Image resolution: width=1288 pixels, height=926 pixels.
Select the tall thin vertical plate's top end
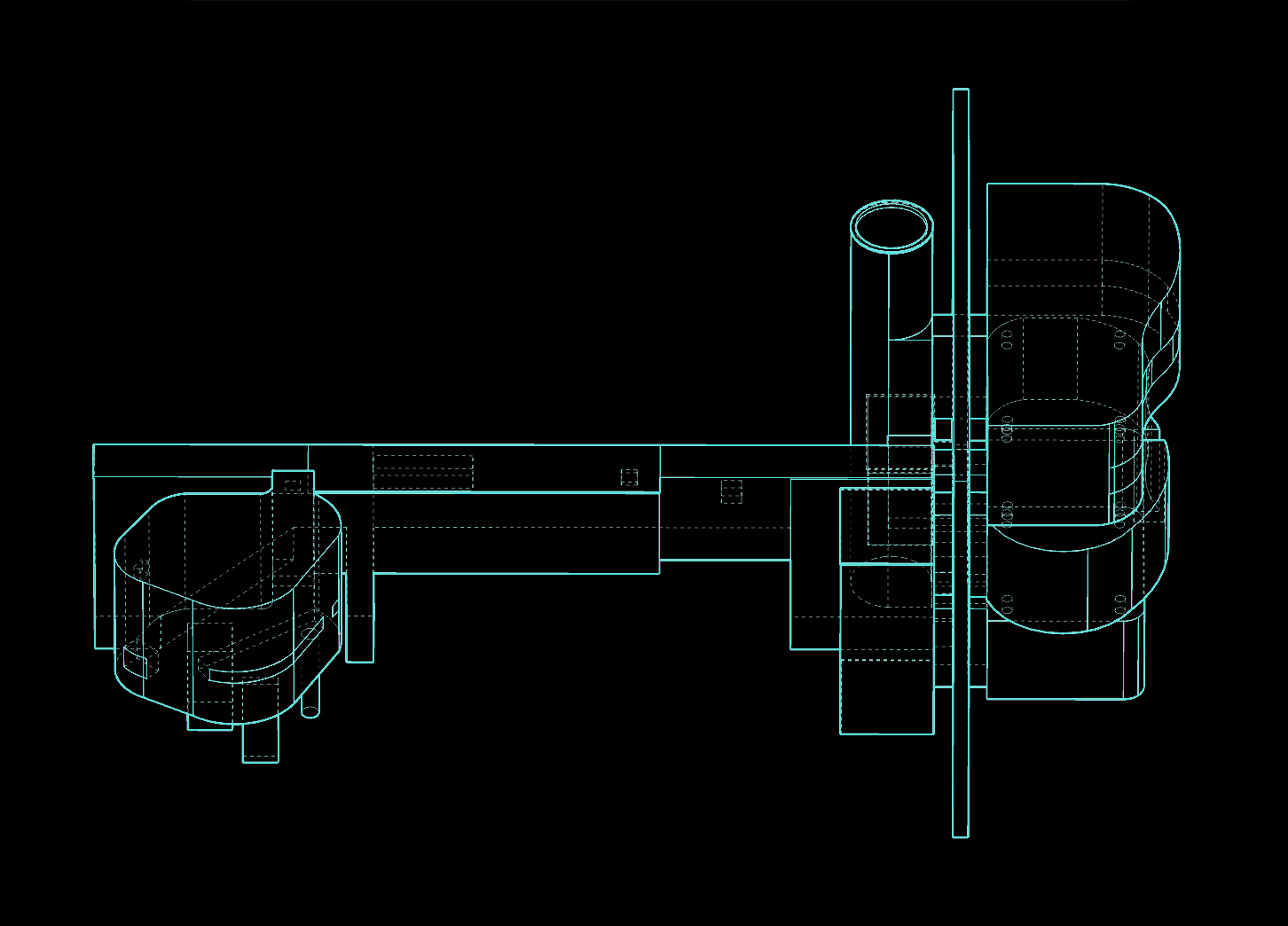(961, 91)
